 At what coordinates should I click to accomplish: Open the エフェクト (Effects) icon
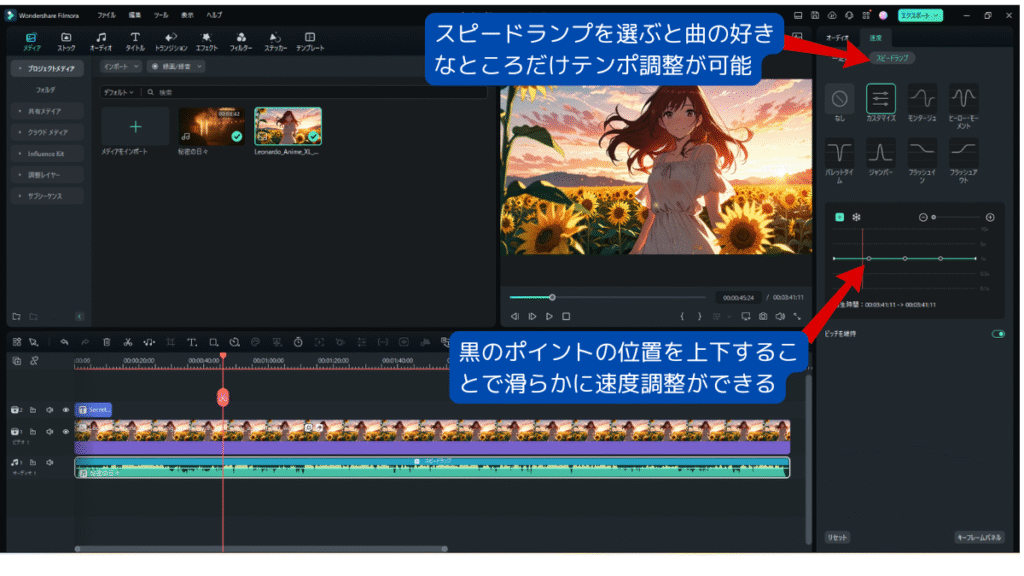coord(206,42)
